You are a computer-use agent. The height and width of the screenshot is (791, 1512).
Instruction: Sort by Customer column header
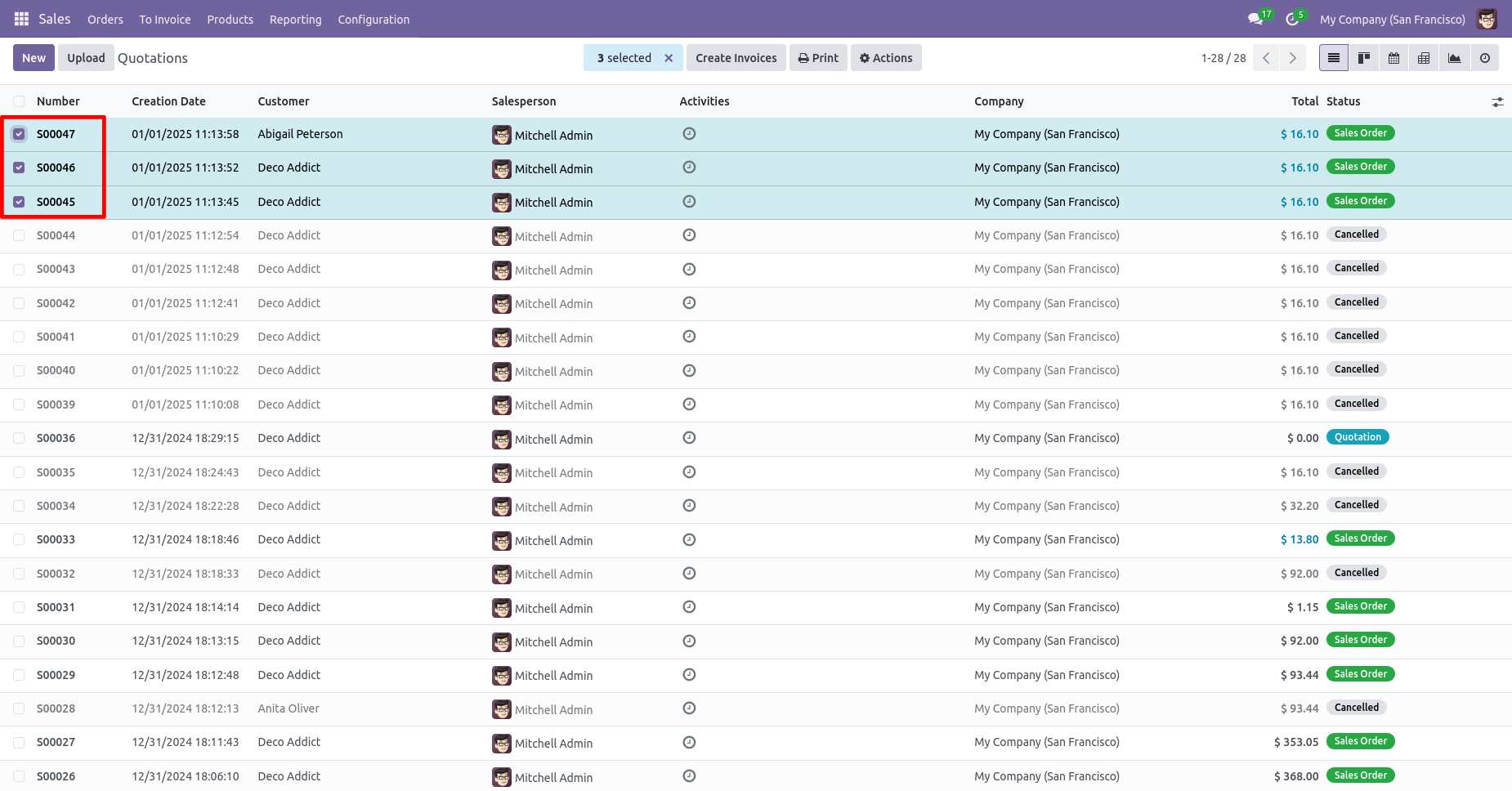(x=284, y=101)
